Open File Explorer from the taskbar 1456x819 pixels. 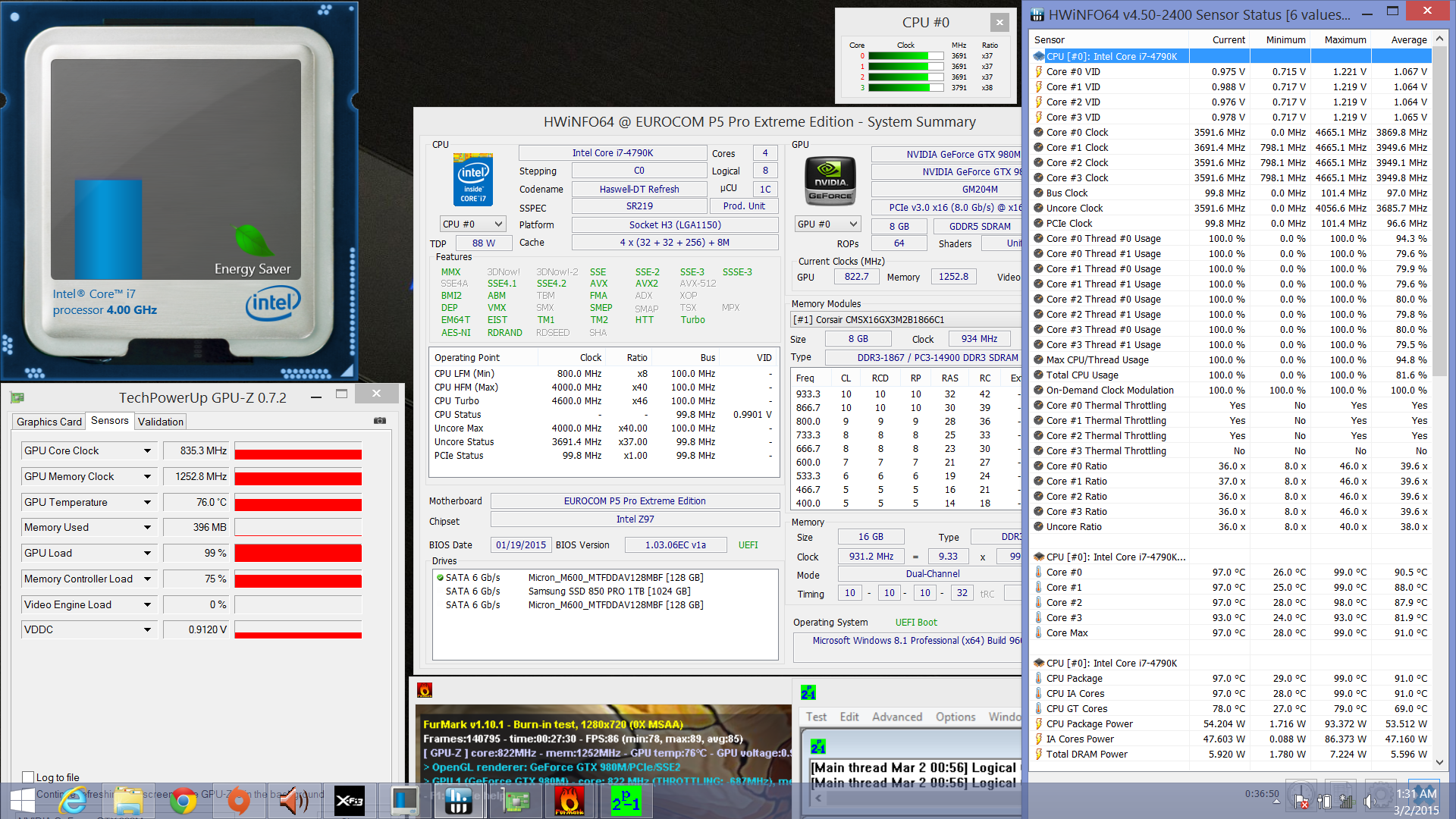(x=128, y=801)
